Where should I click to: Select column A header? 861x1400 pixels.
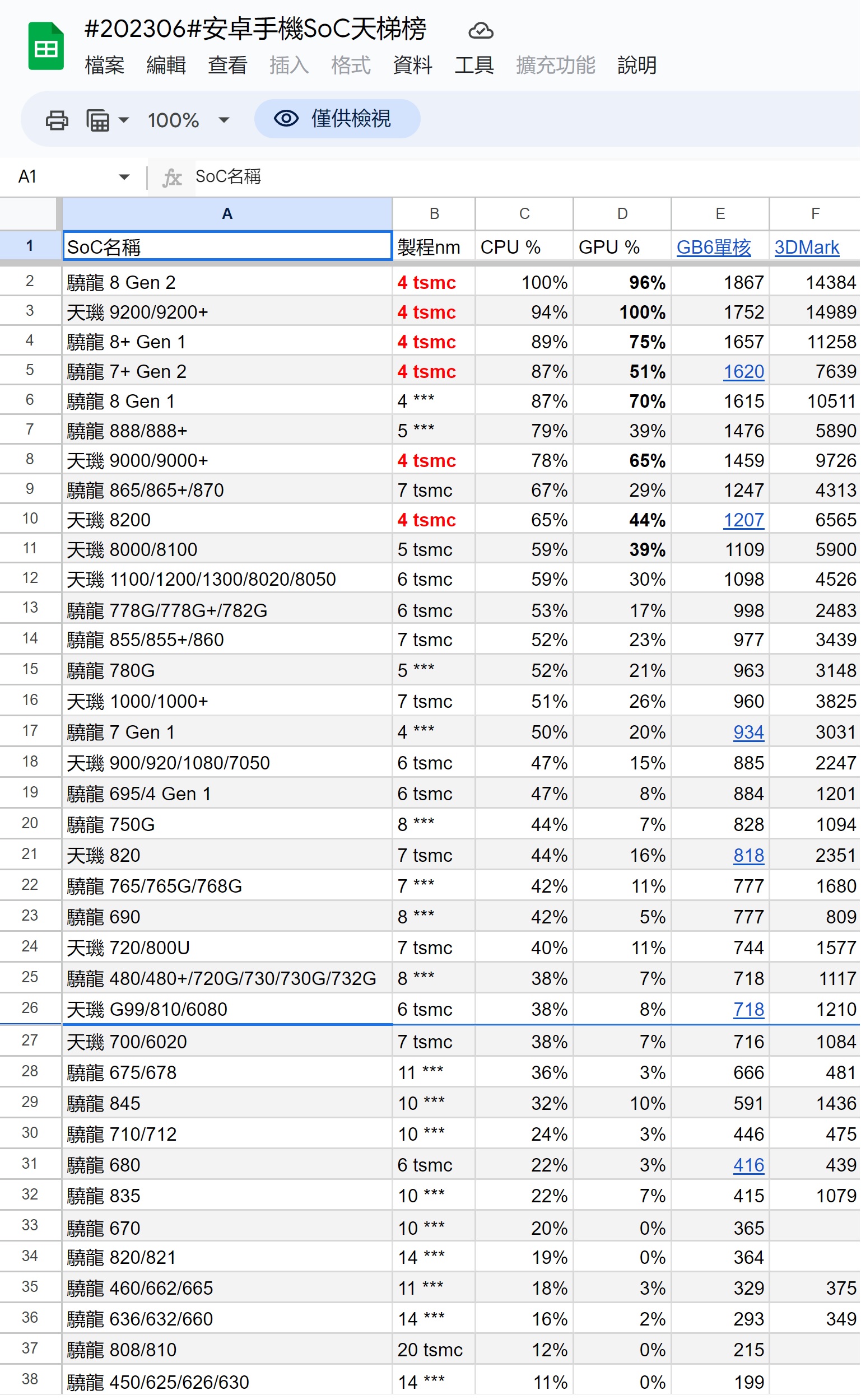pyautogui.click(x=227, y=214)
